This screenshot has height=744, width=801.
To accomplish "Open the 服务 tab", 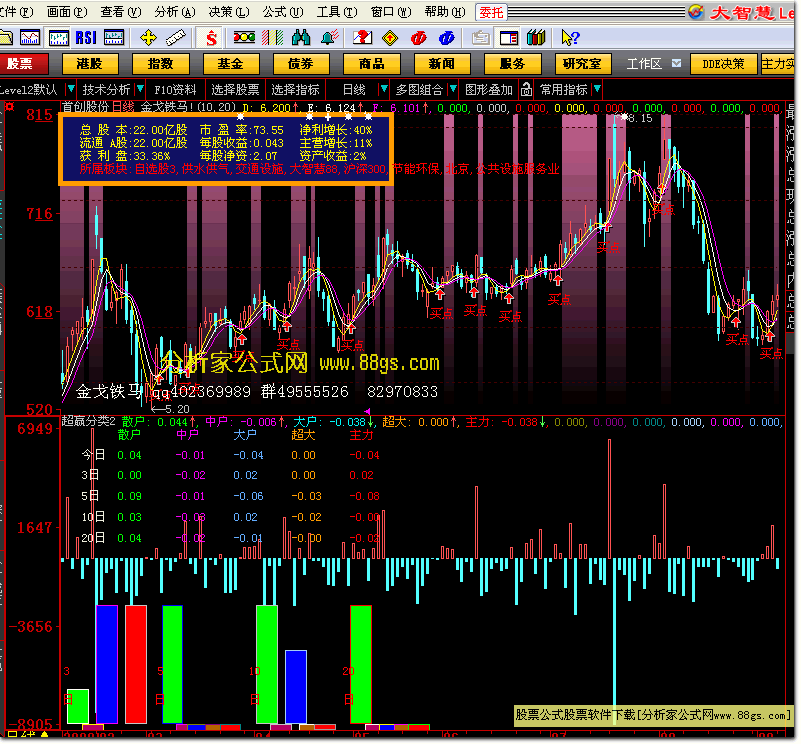I will [x=512, y=64].
